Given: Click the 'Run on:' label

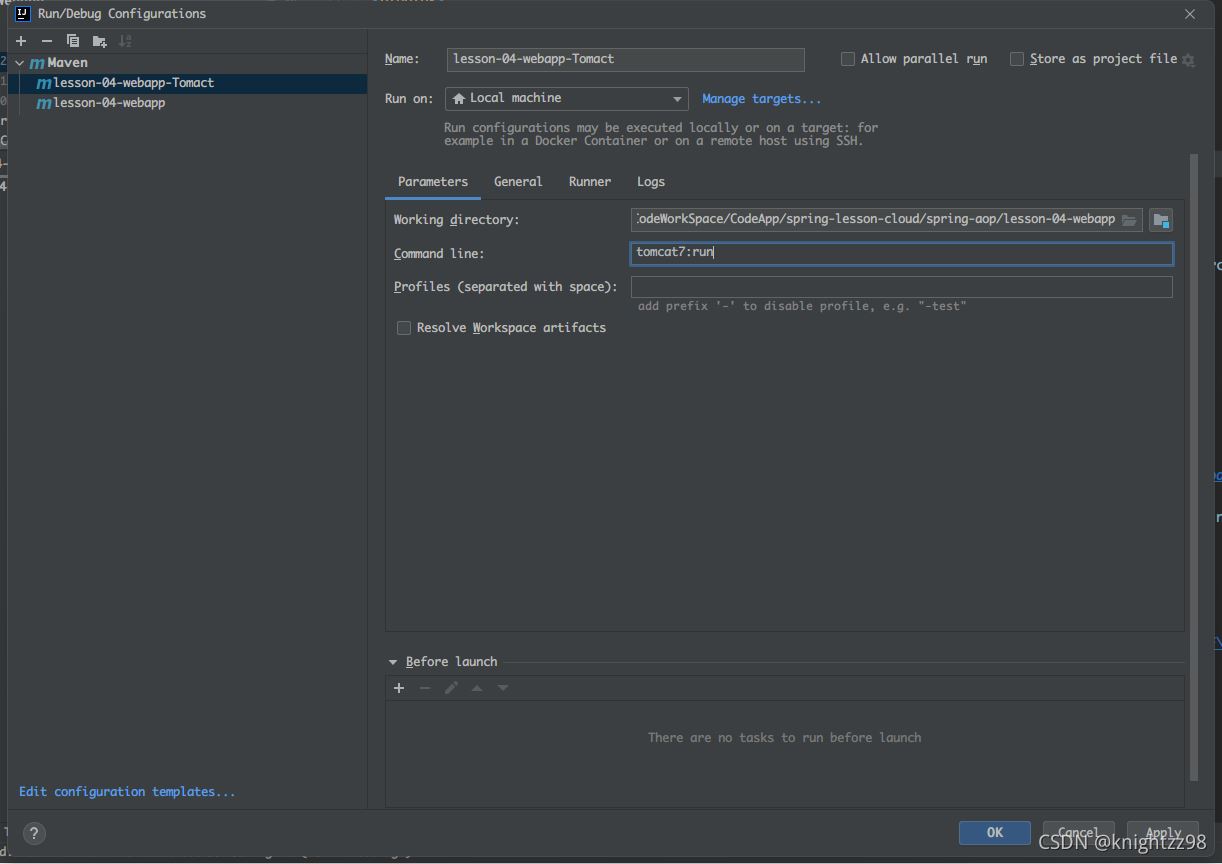Looking at the screenshot, I should [x=409, y=99].
